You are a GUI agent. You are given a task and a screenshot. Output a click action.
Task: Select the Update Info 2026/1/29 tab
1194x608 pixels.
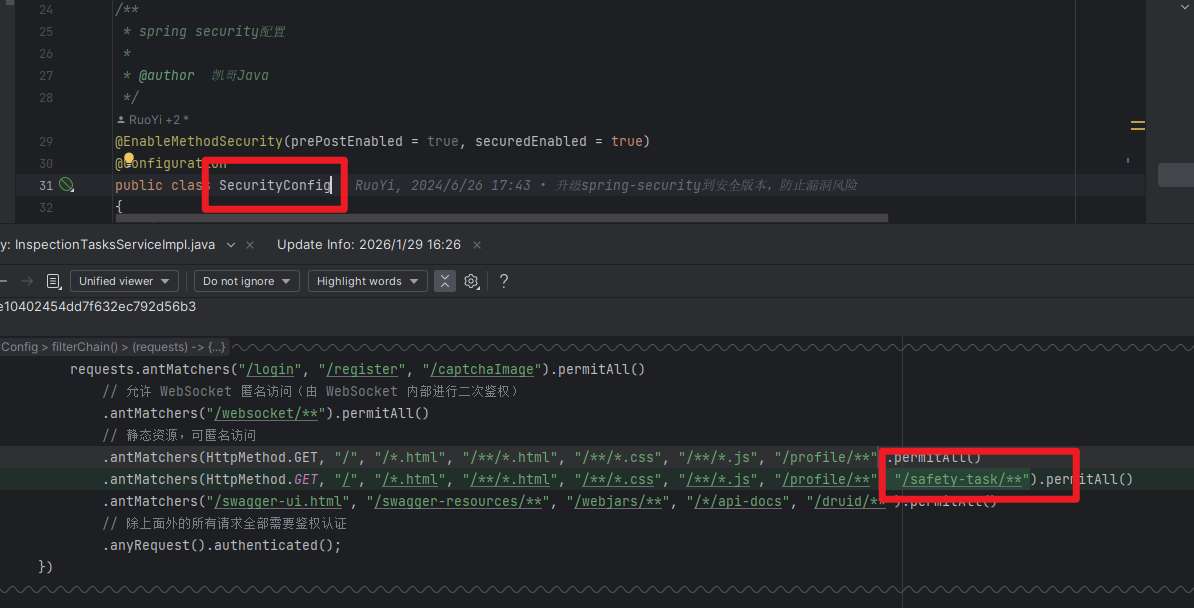(368, 245)
